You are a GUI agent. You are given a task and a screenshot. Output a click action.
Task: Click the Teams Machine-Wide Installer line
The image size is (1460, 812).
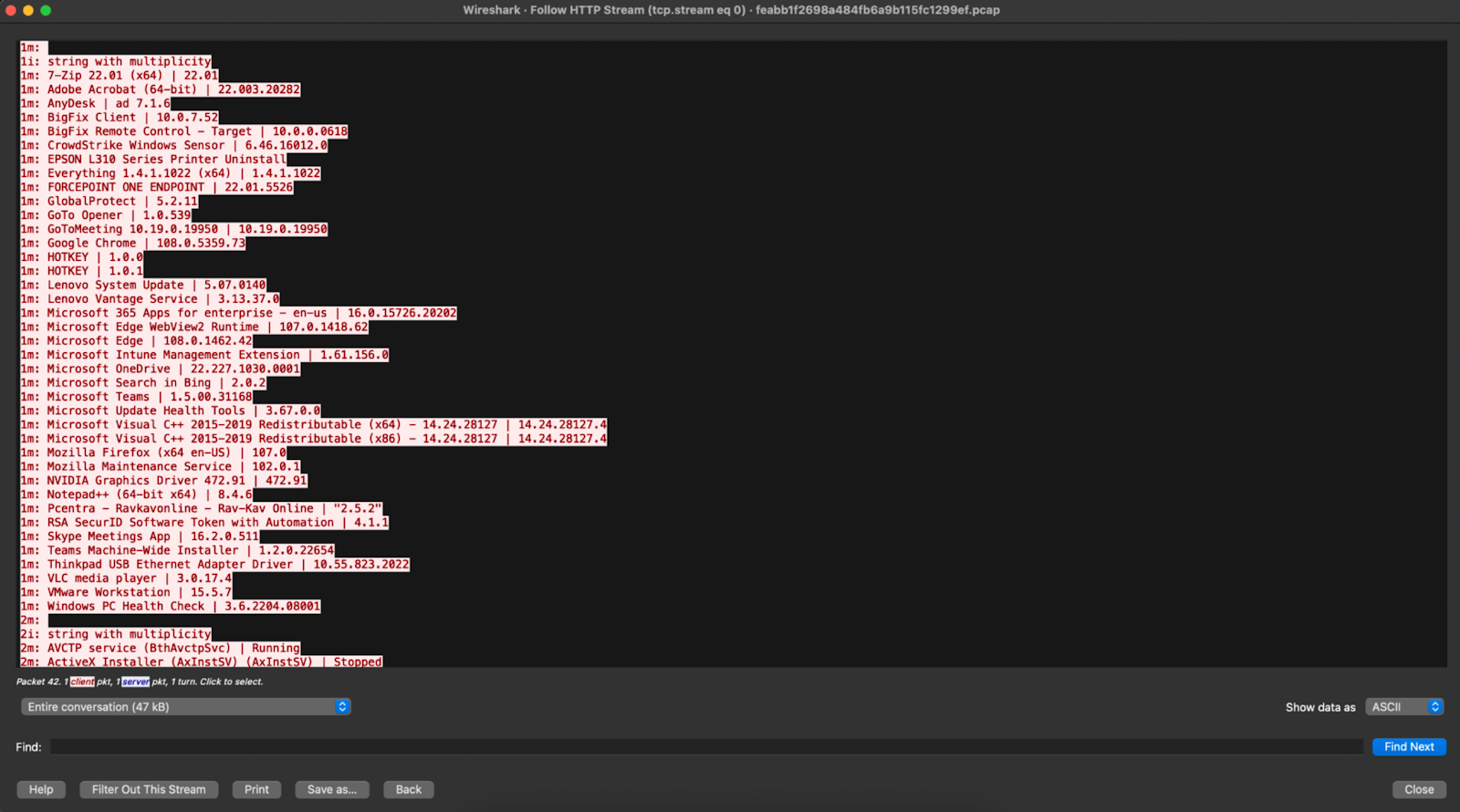pyautogui.click(x=178, y=551)
